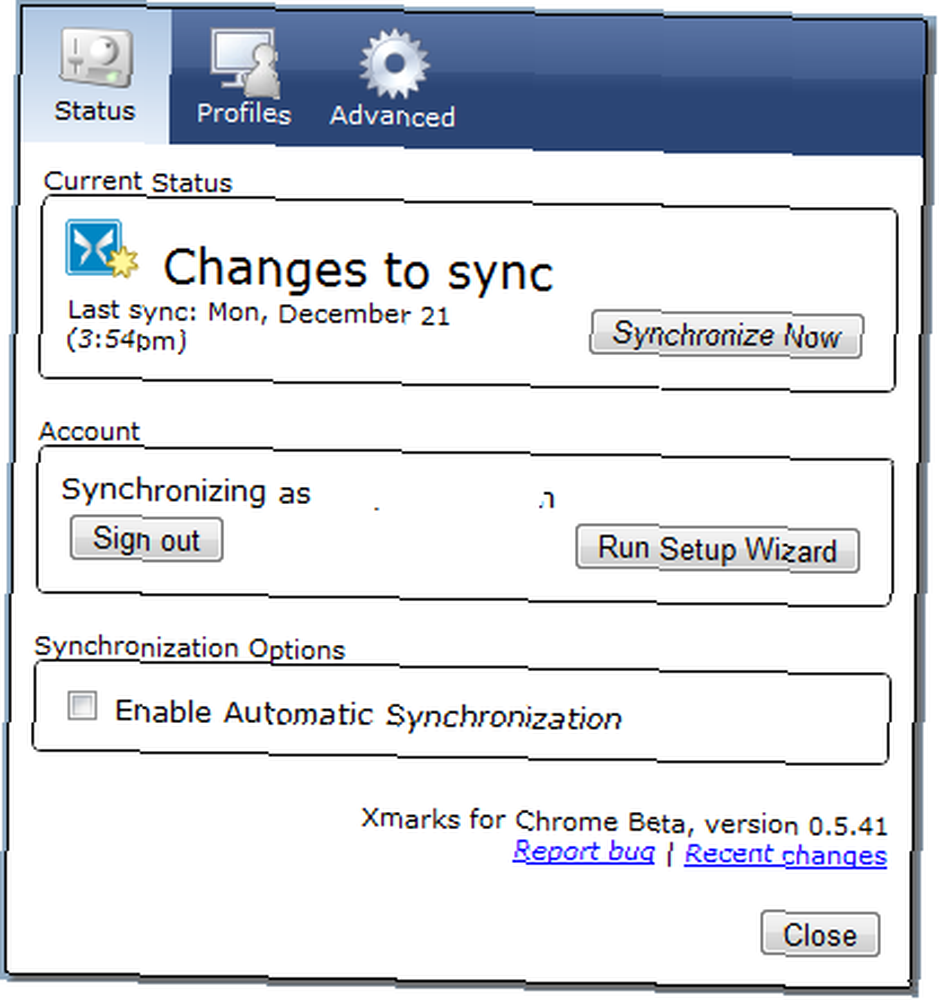Image resolution: width=939 pixels, height=1000 pixels.
Task: Click the 'Synchronizing as' account text
Action: (186, 492)
